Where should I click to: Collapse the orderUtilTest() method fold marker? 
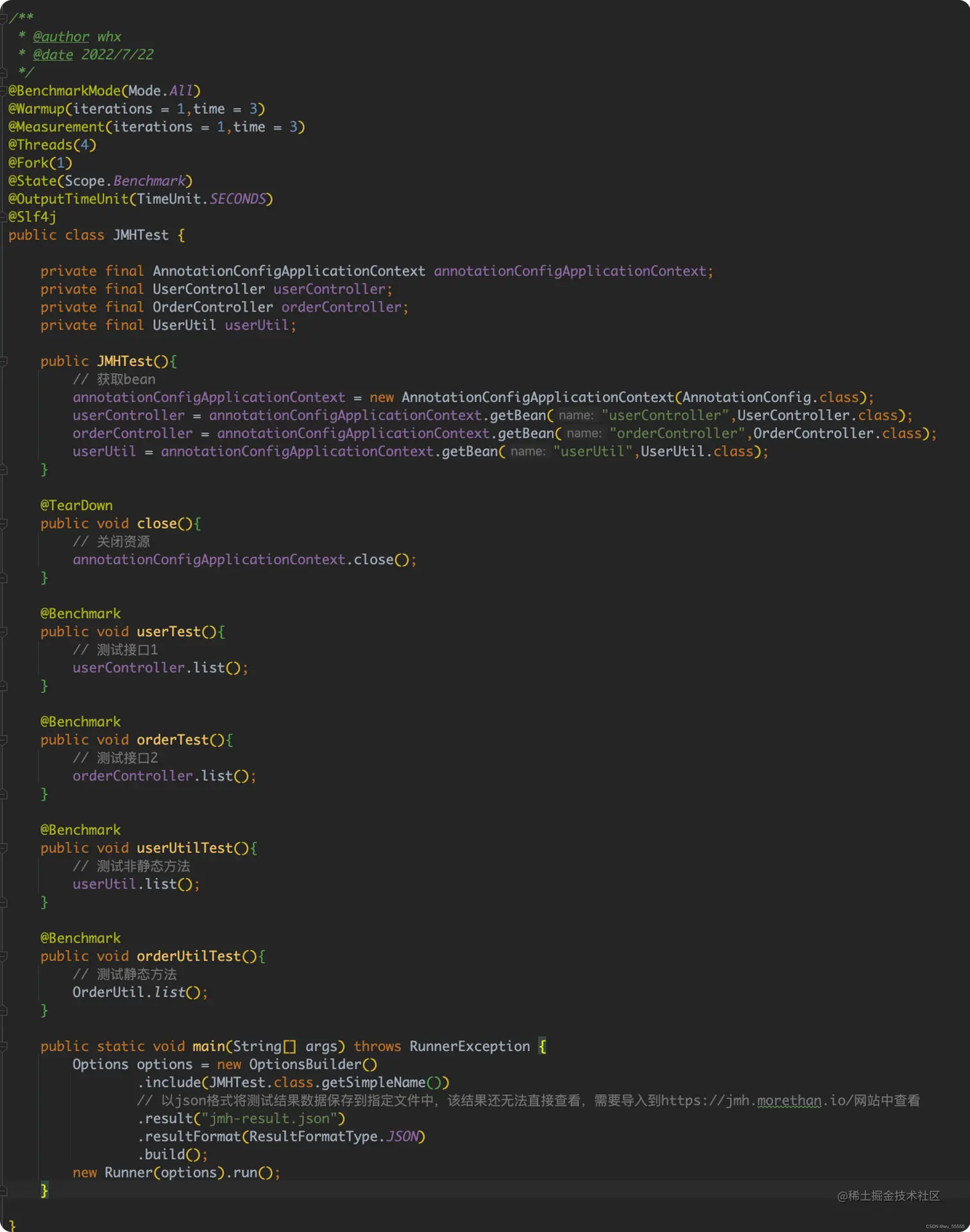(x=3, y=956)
